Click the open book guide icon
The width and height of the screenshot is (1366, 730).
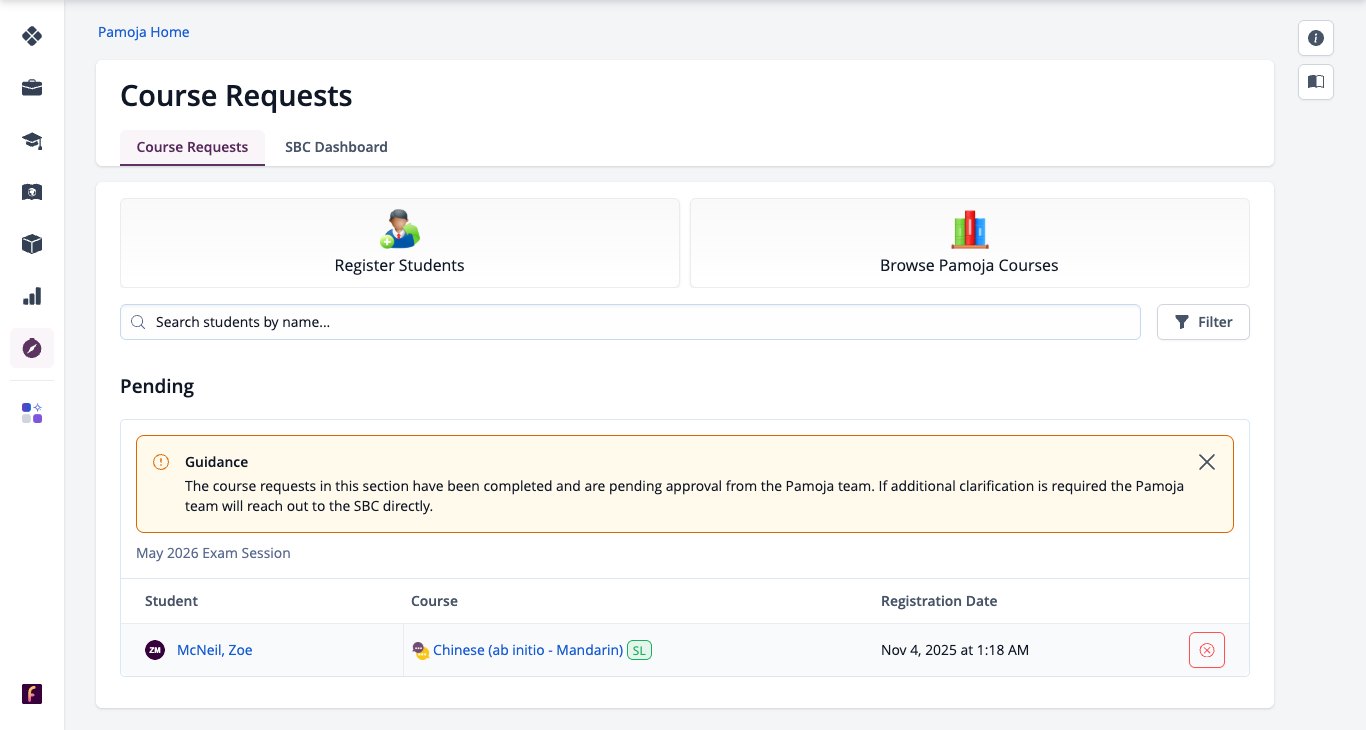pyautogui.click(x=1316, y=82)
